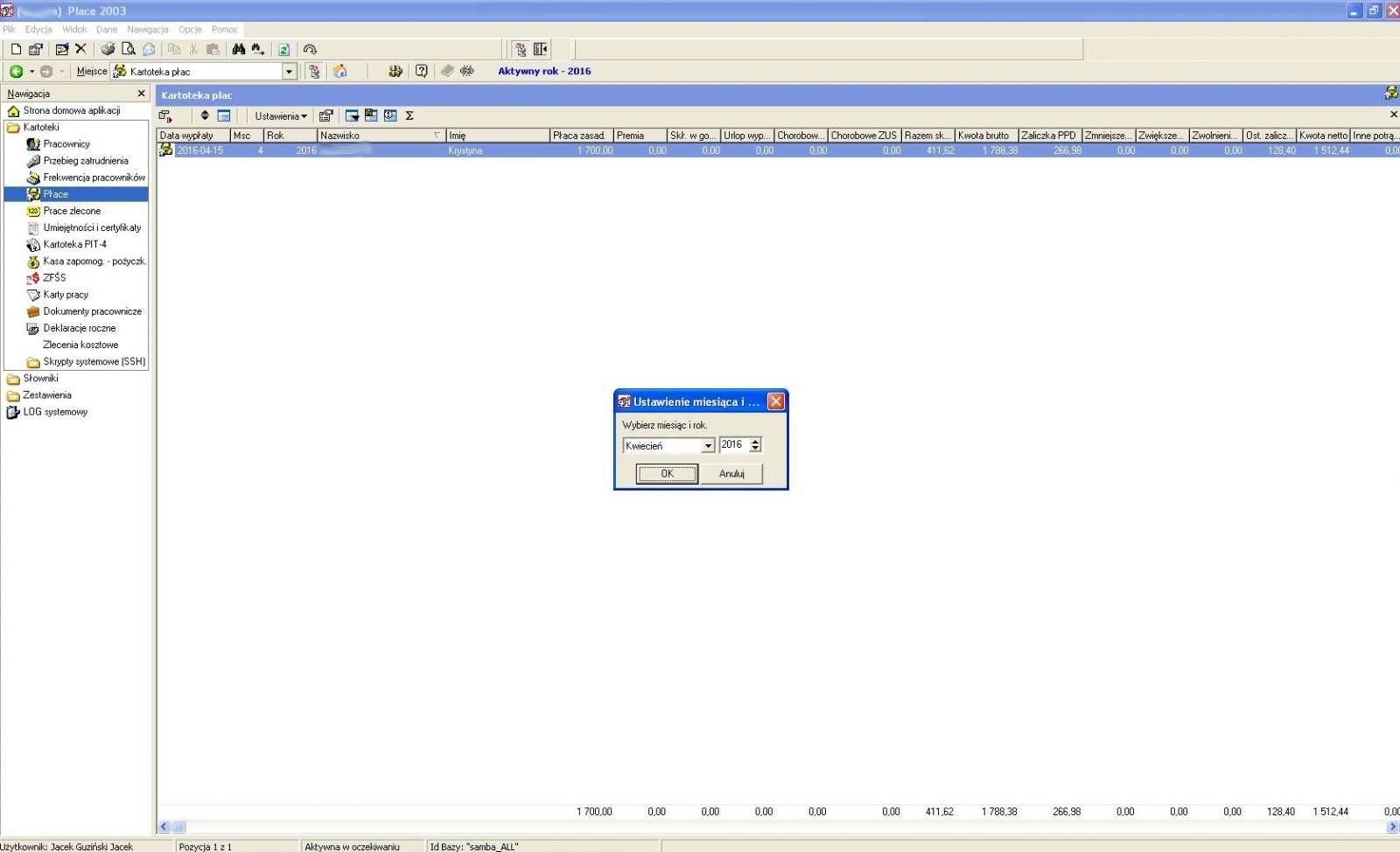The width and height of the screenshot is (1400, 852).
Task: Click the navigation tree toggle icon beside Miejsce
Action: click(314, 72)
